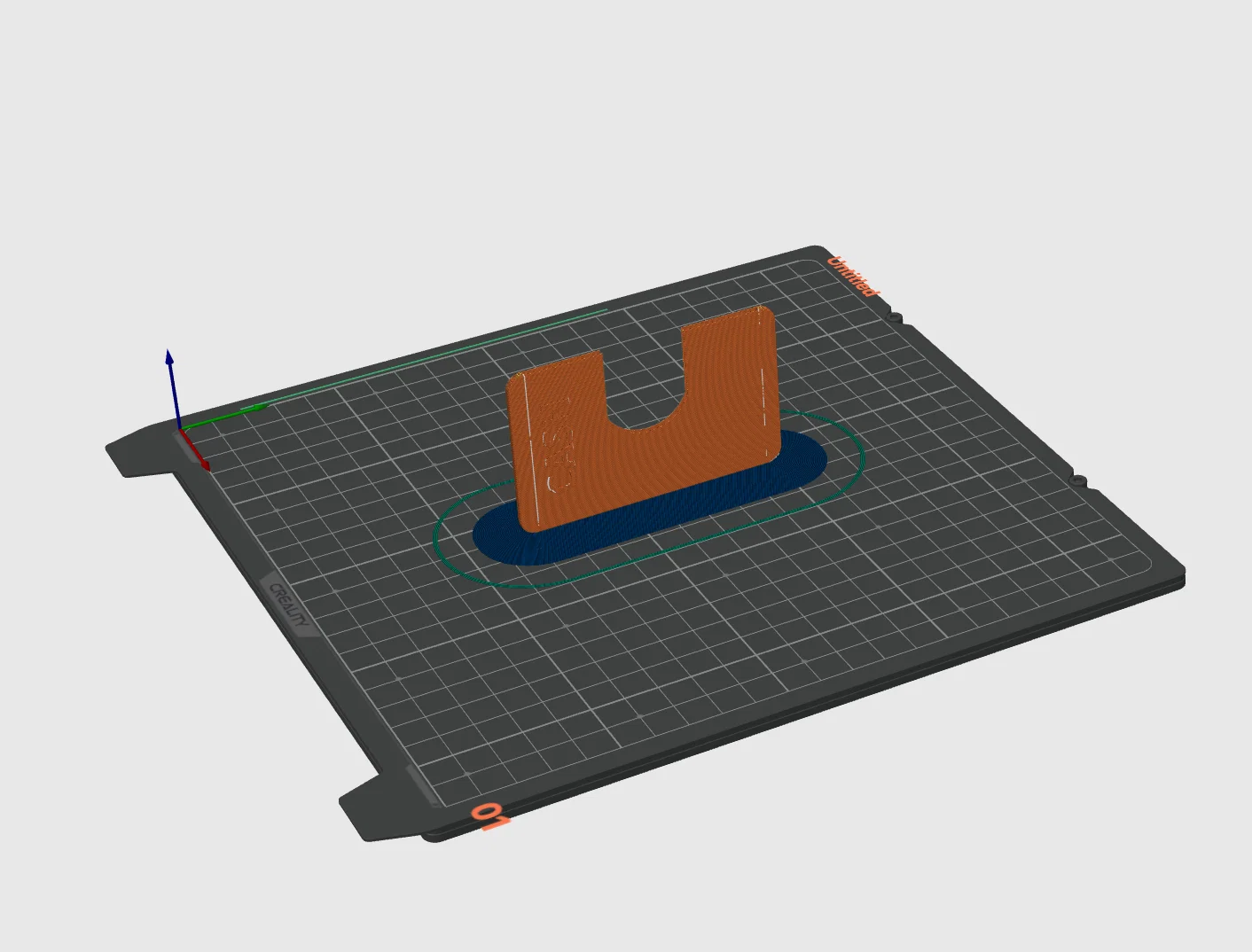Click the "01" plate number
The height and width of the screenshot is (952, 1252).
click(x=491, y=816)
